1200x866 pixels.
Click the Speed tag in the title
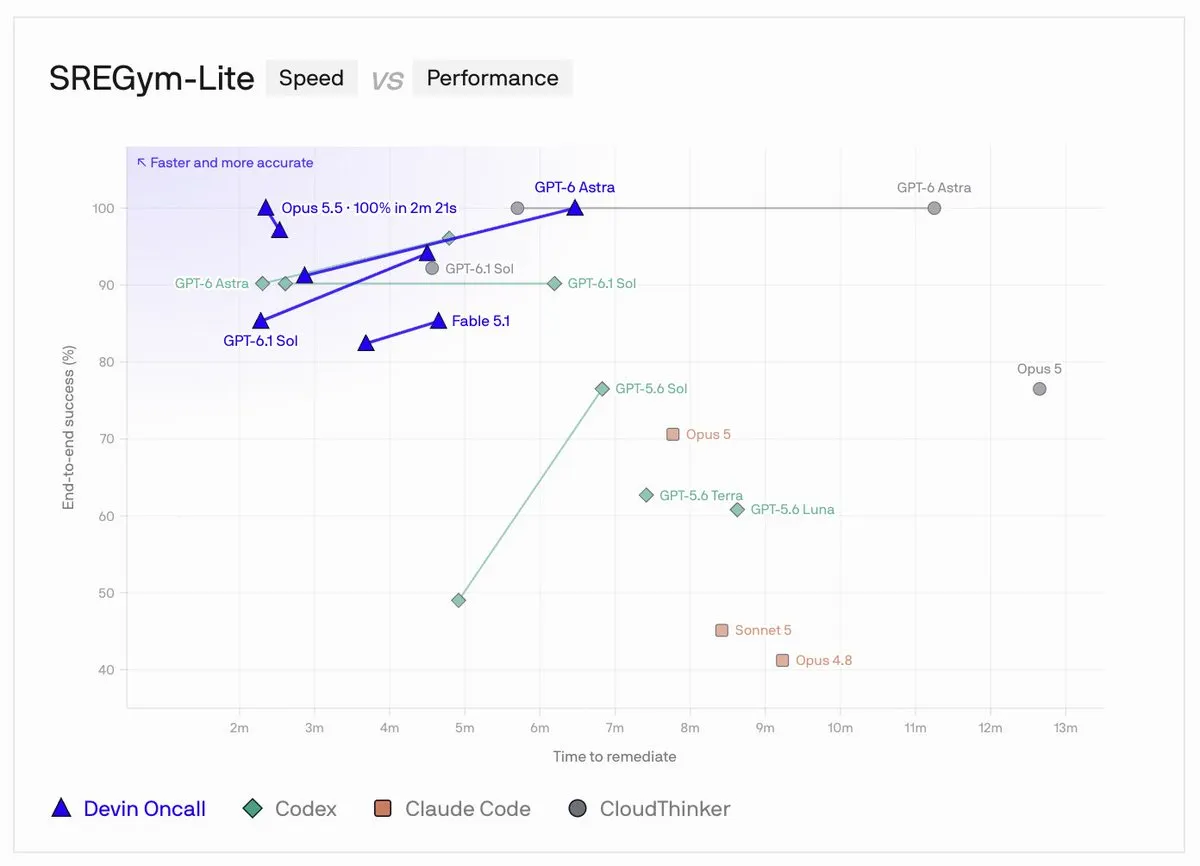311,78
